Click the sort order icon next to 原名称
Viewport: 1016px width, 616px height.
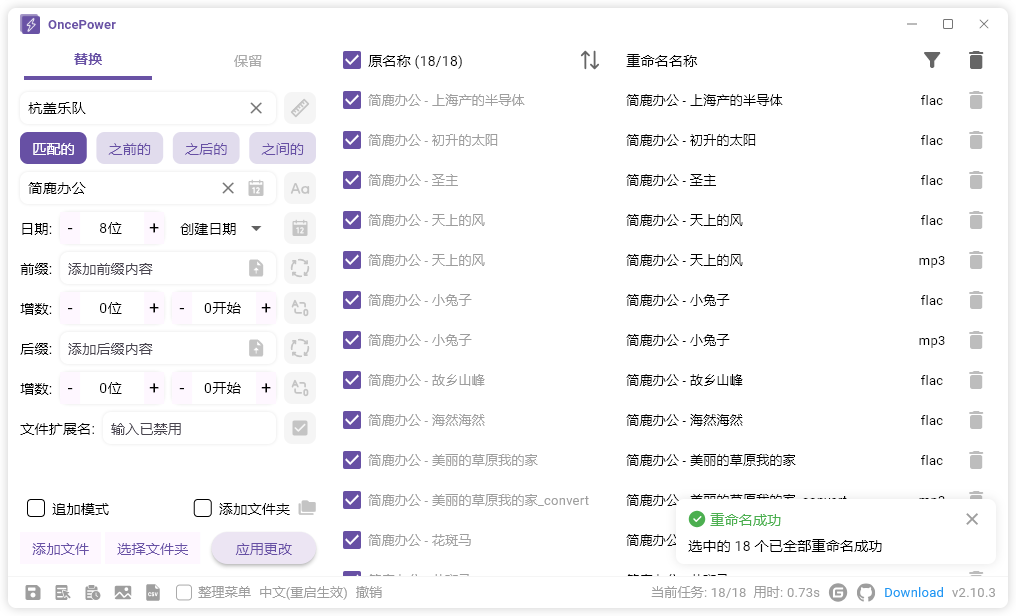[590, 60]
